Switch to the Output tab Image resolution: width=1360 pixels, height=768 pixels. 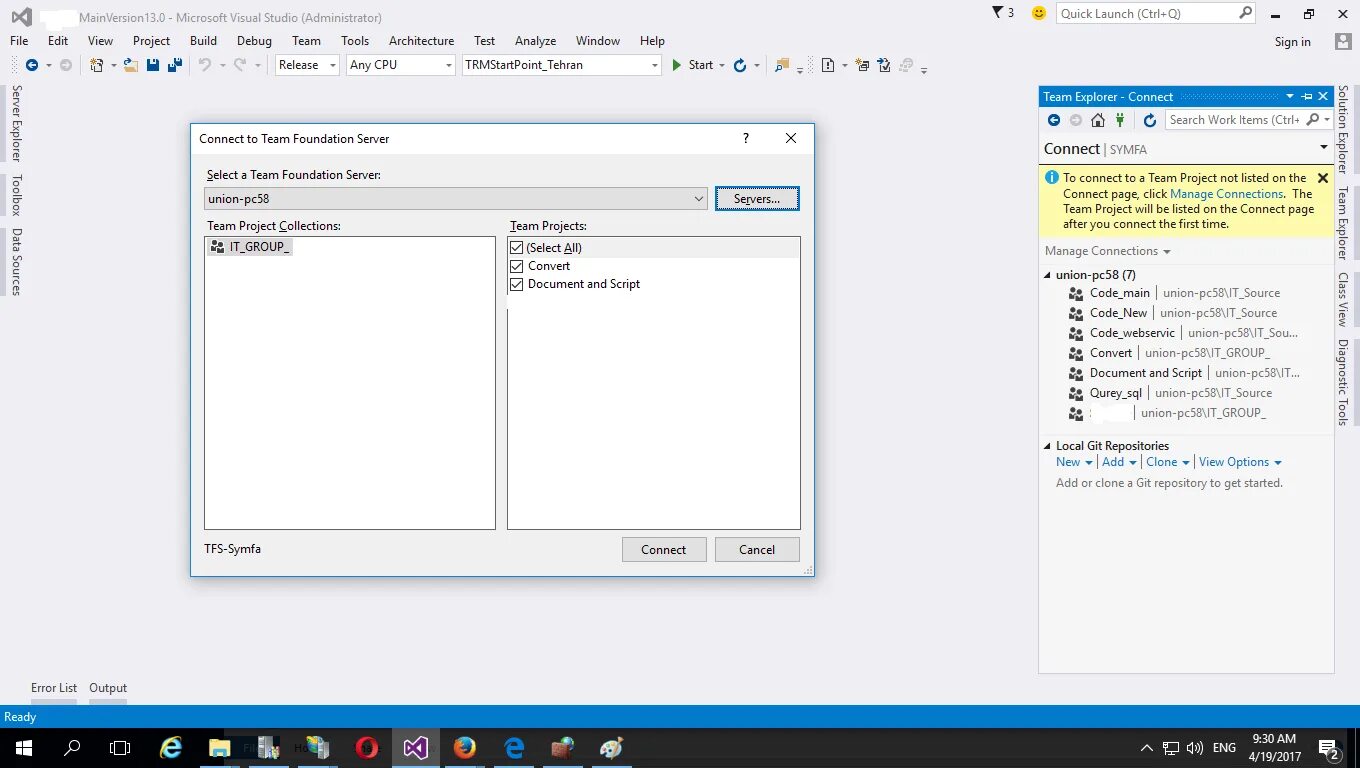(x=108, y=688)
